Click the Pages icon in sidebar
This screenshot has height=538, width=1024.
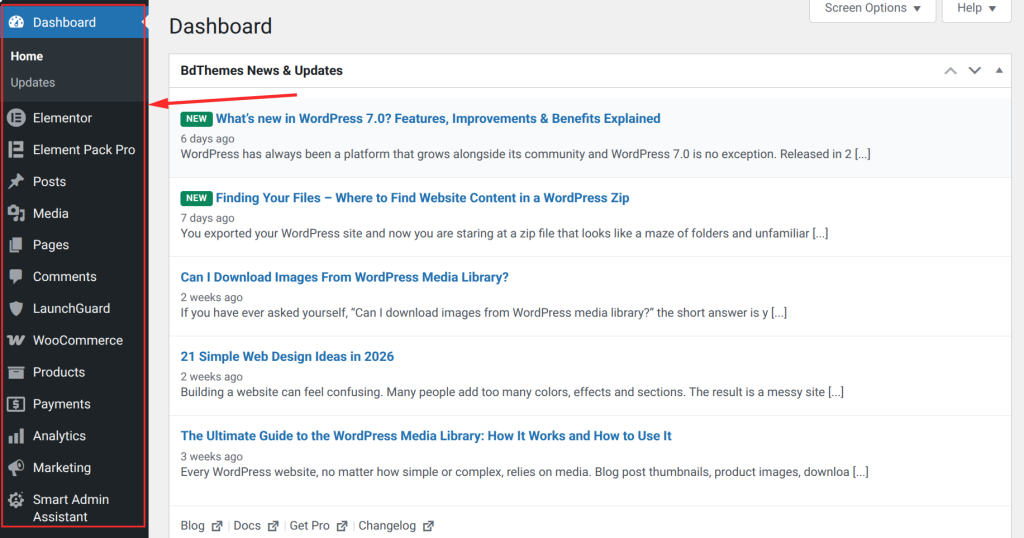[x=16, y=245]
